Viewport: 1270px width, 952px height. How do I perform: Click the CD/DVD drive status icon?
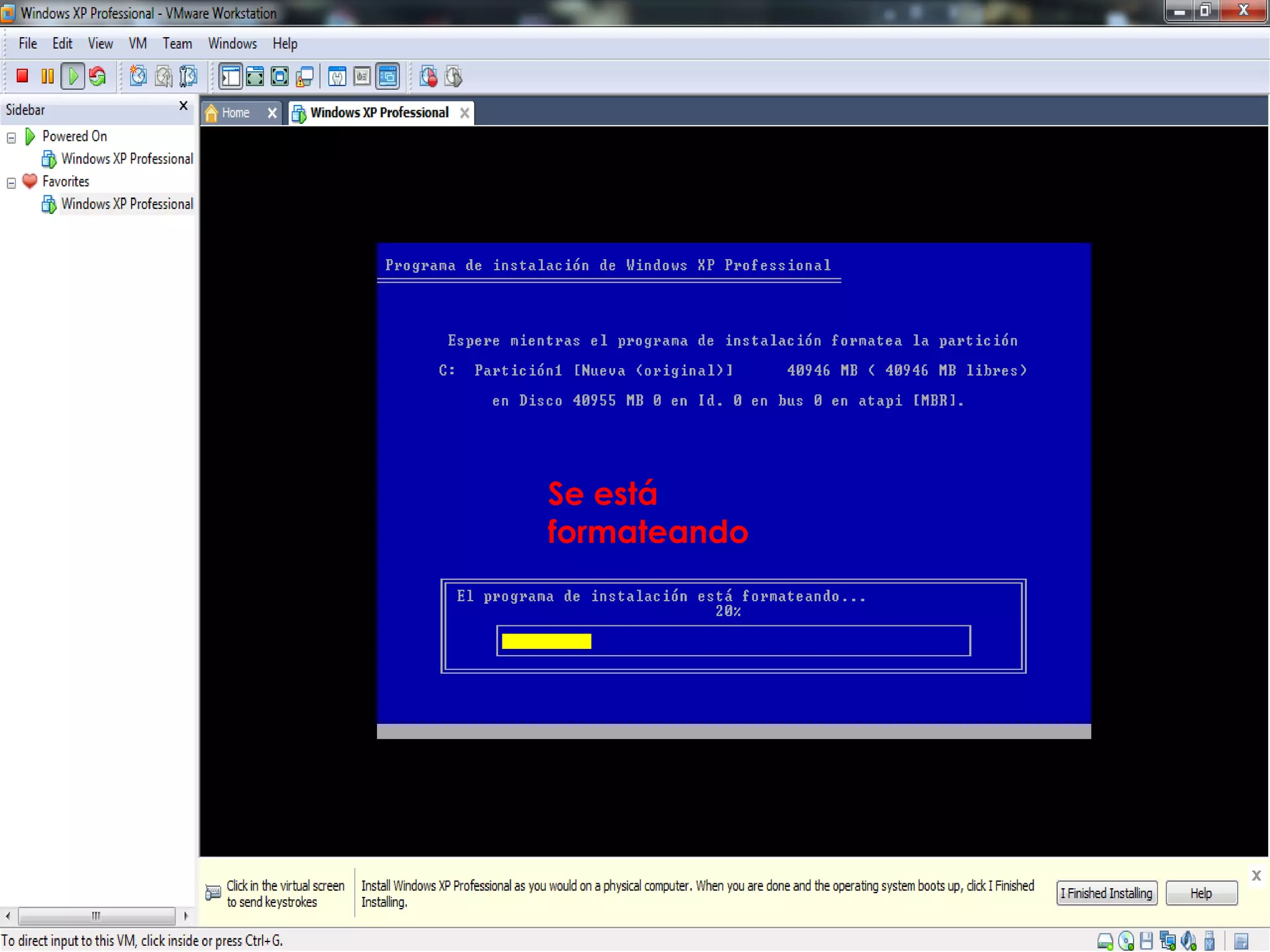(1126, 941)
